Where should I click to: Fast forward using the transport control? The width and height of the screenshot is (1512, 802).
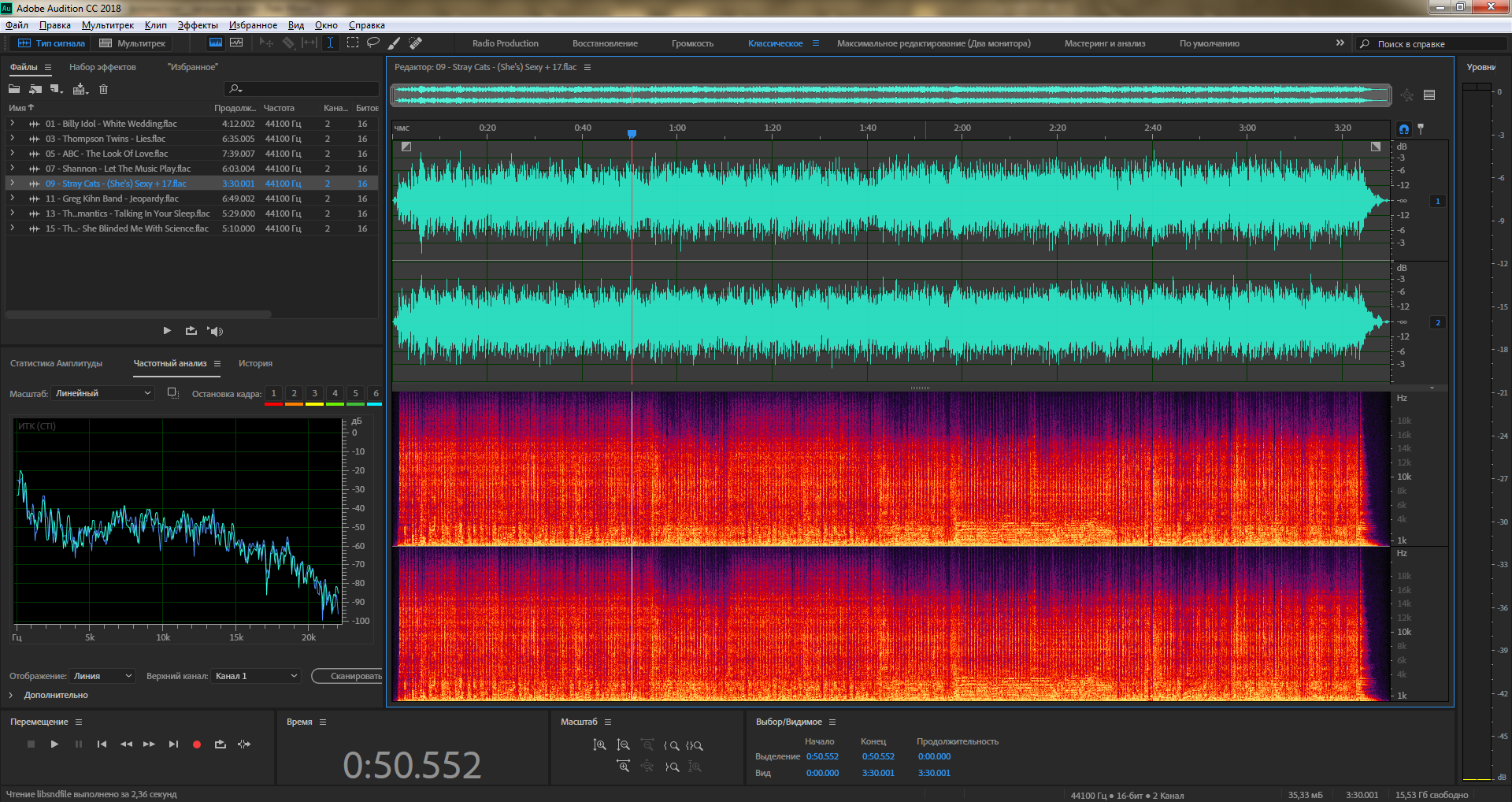(x=149, y=744)
